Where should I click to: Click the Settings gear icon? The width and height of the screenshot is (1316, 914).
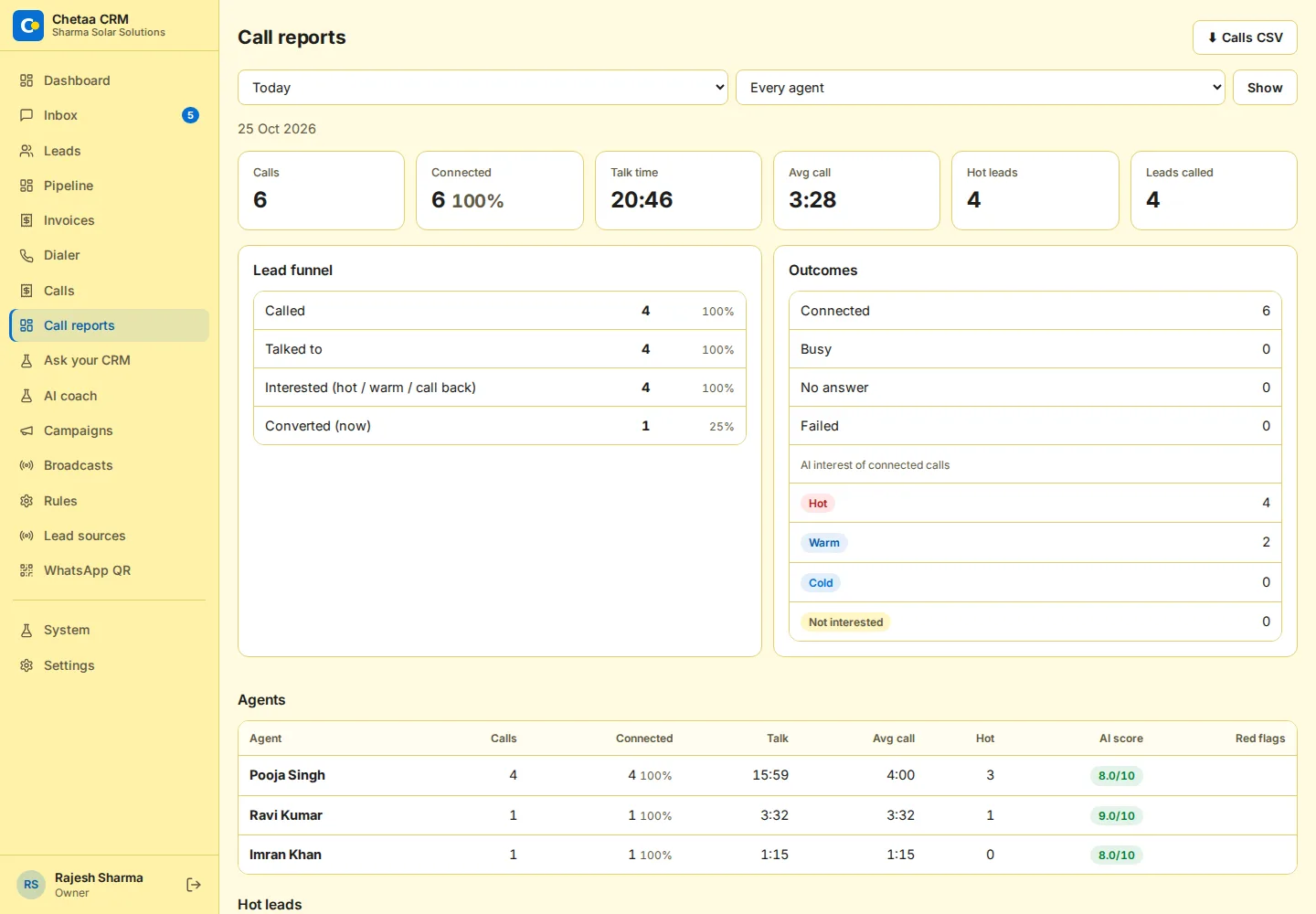click(x=27, y=665)
